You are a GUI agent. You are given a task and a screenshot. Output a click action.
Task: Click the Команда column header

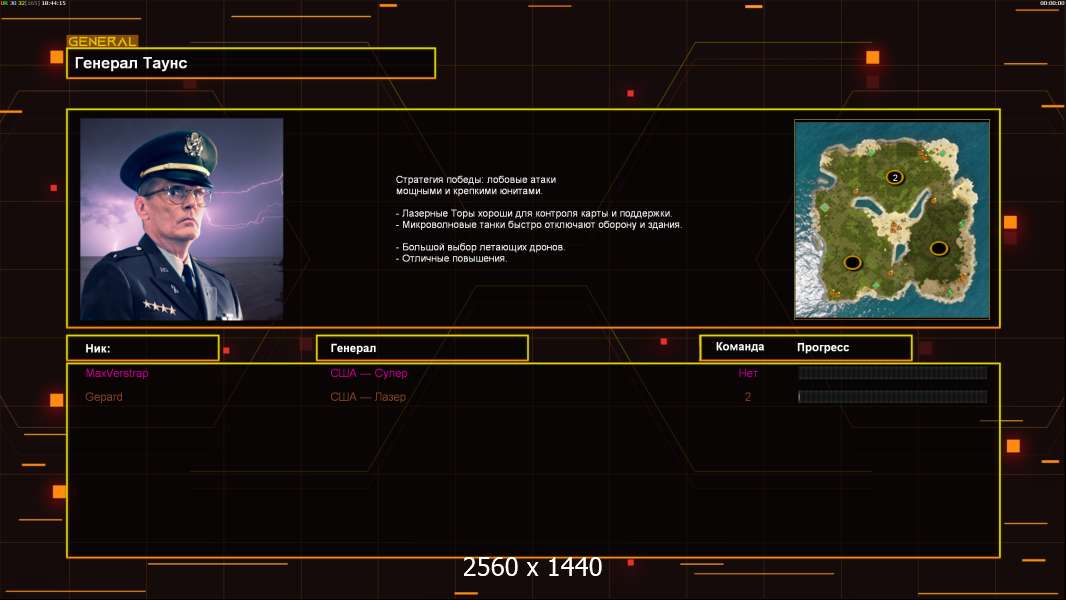point(740,347)
